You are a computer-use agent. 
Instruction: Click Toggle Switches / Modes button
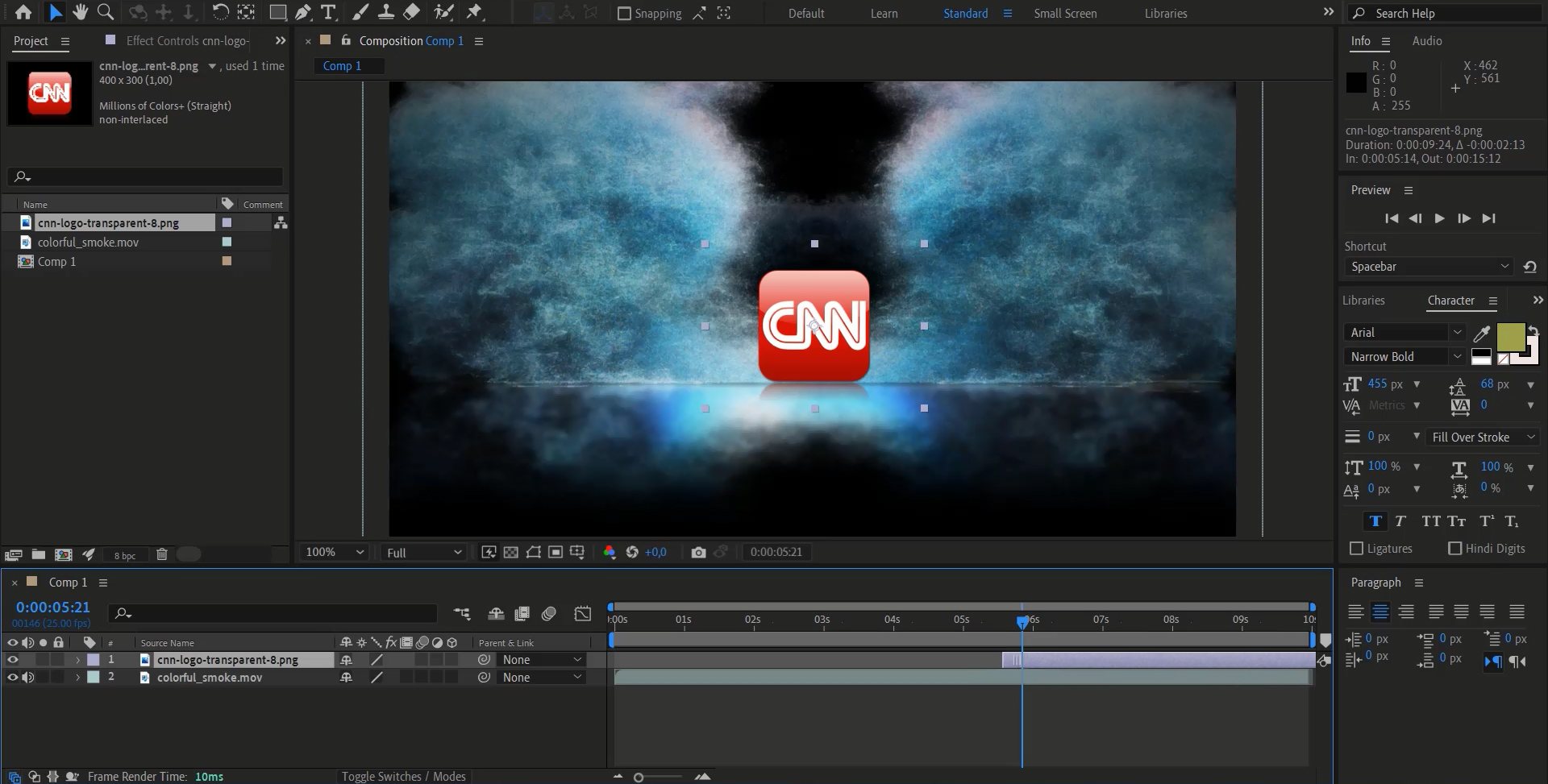coord(403,777)
